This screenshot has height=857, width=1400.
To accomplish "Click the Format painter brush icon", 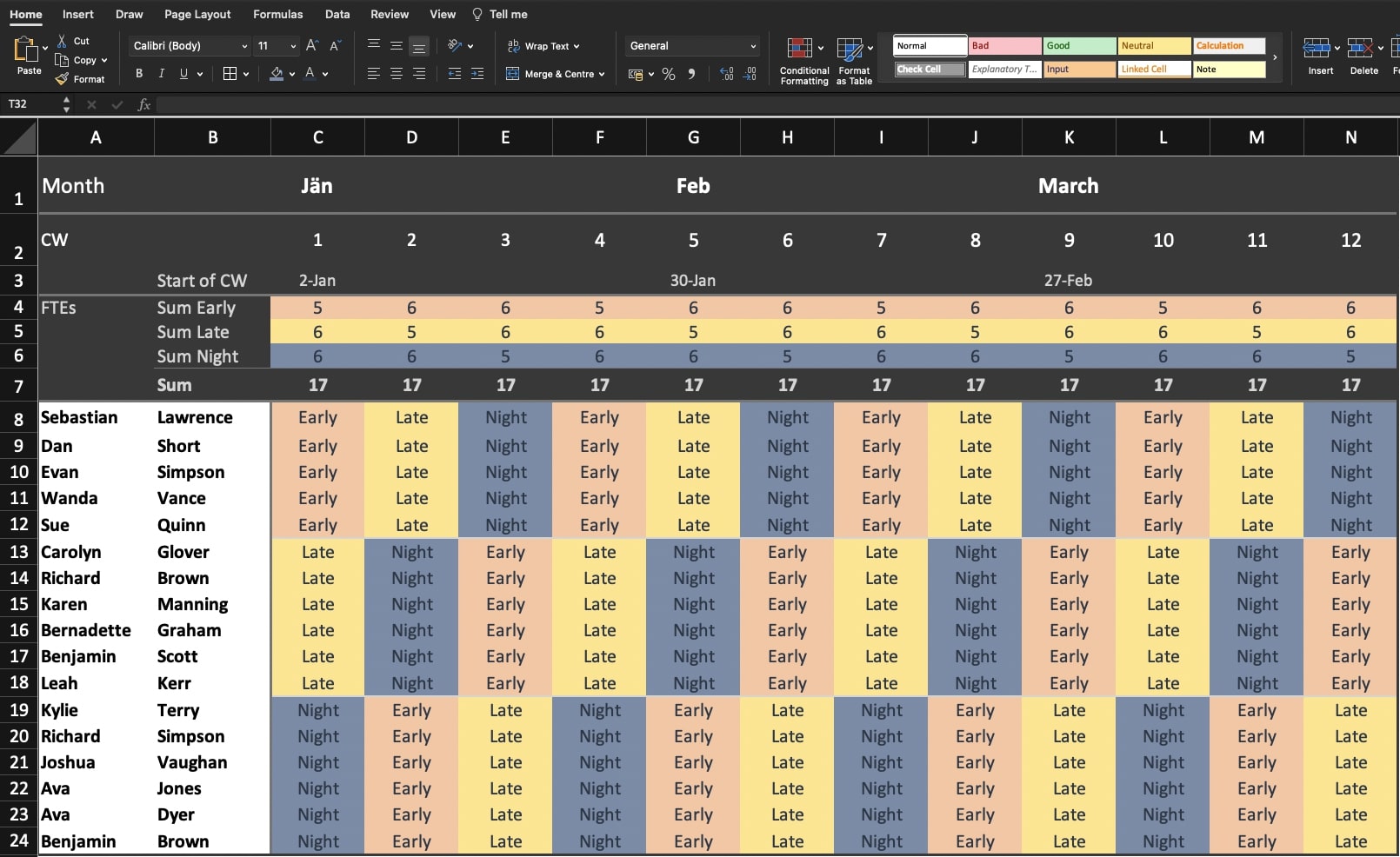I will pyautogui.click(x=62, y=79).
